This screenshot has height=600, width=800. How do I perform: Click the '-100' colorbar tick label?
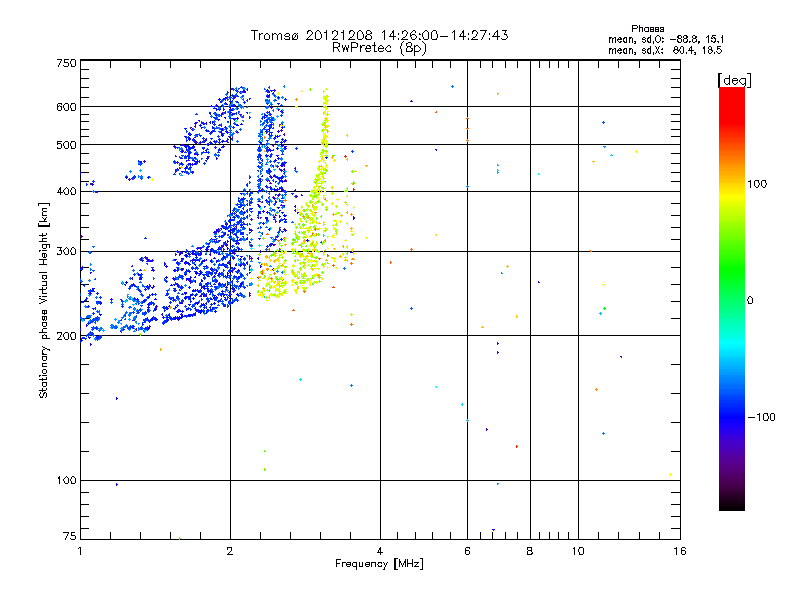[x=761, y=417]
